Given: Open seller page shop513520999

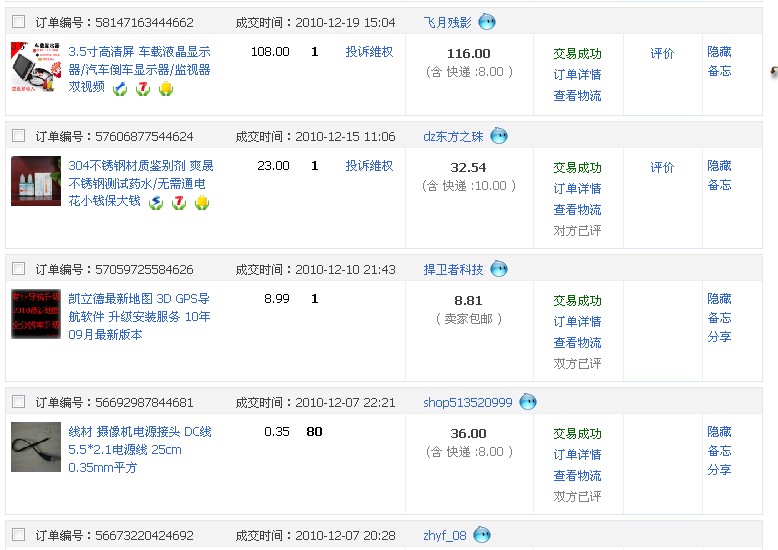Looking at the screenshot, I should [x=467, y=403].
